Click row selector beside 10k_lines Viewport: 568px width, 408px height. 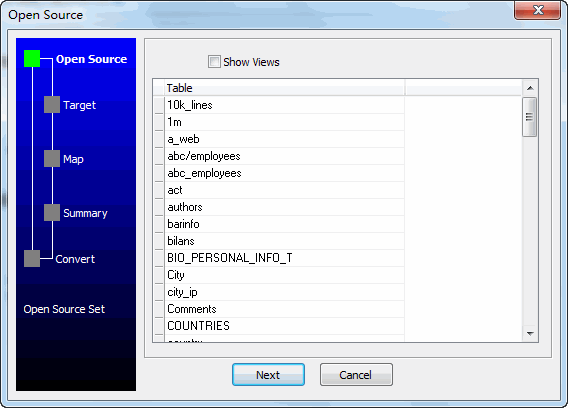coord(159,105)
